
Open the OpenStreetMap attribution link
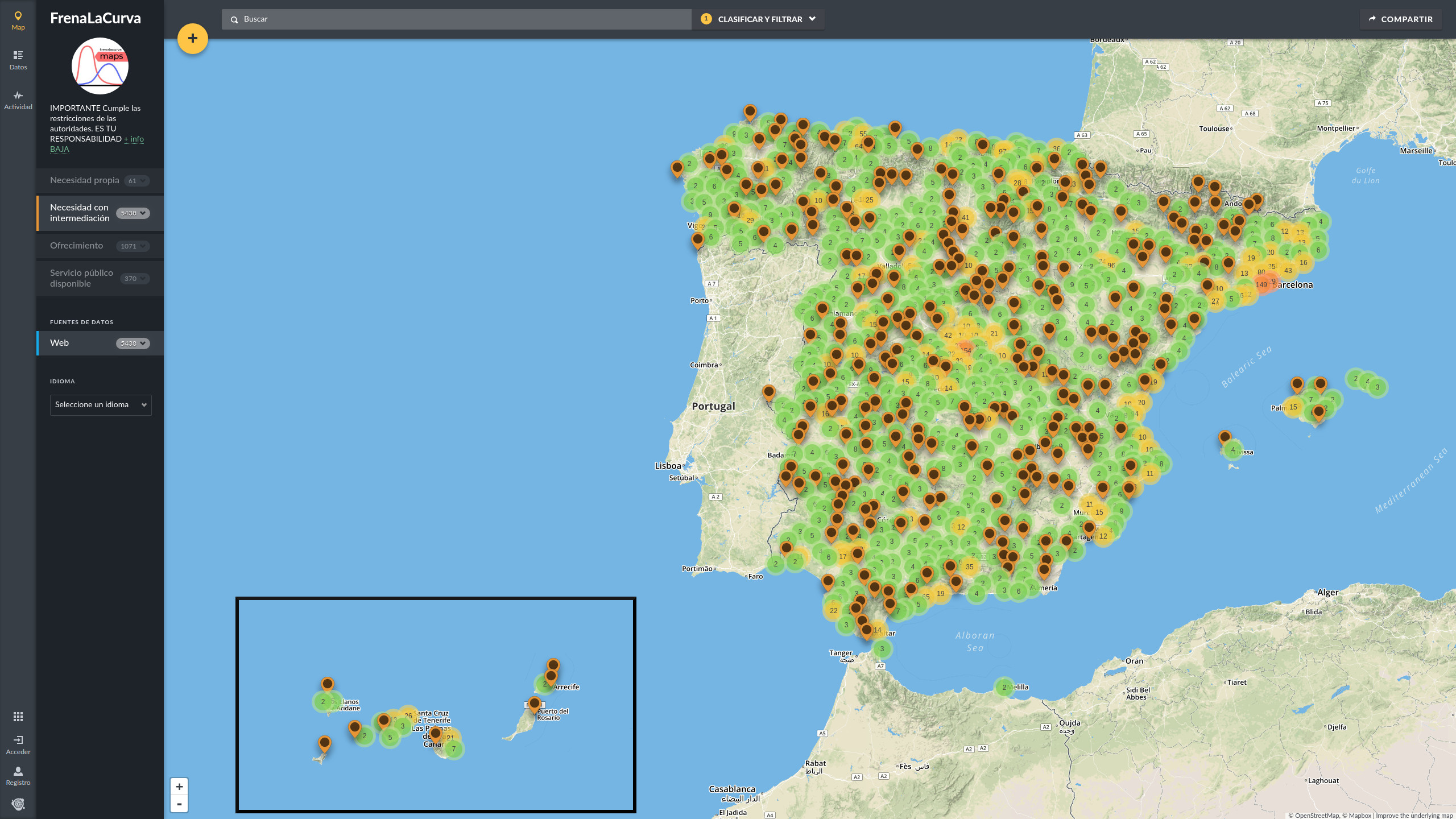click(x=1313, y=816)
